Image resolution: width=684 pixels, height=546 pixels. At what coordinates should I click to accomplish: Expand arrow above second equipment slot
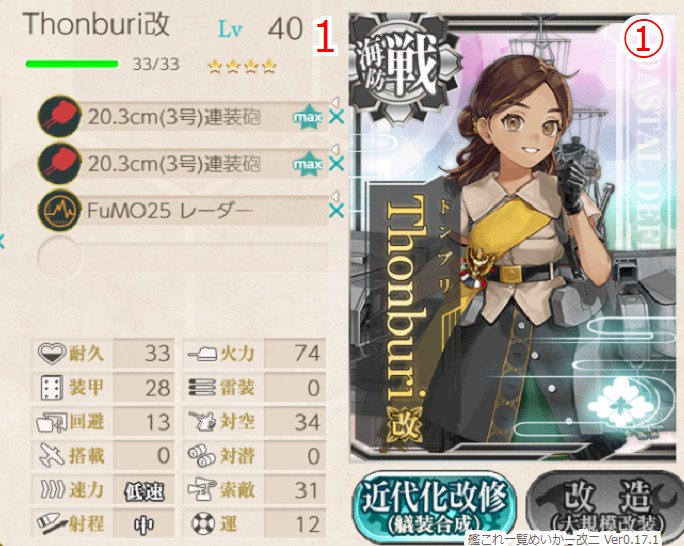pyautogui.click(x=335, y=149)
